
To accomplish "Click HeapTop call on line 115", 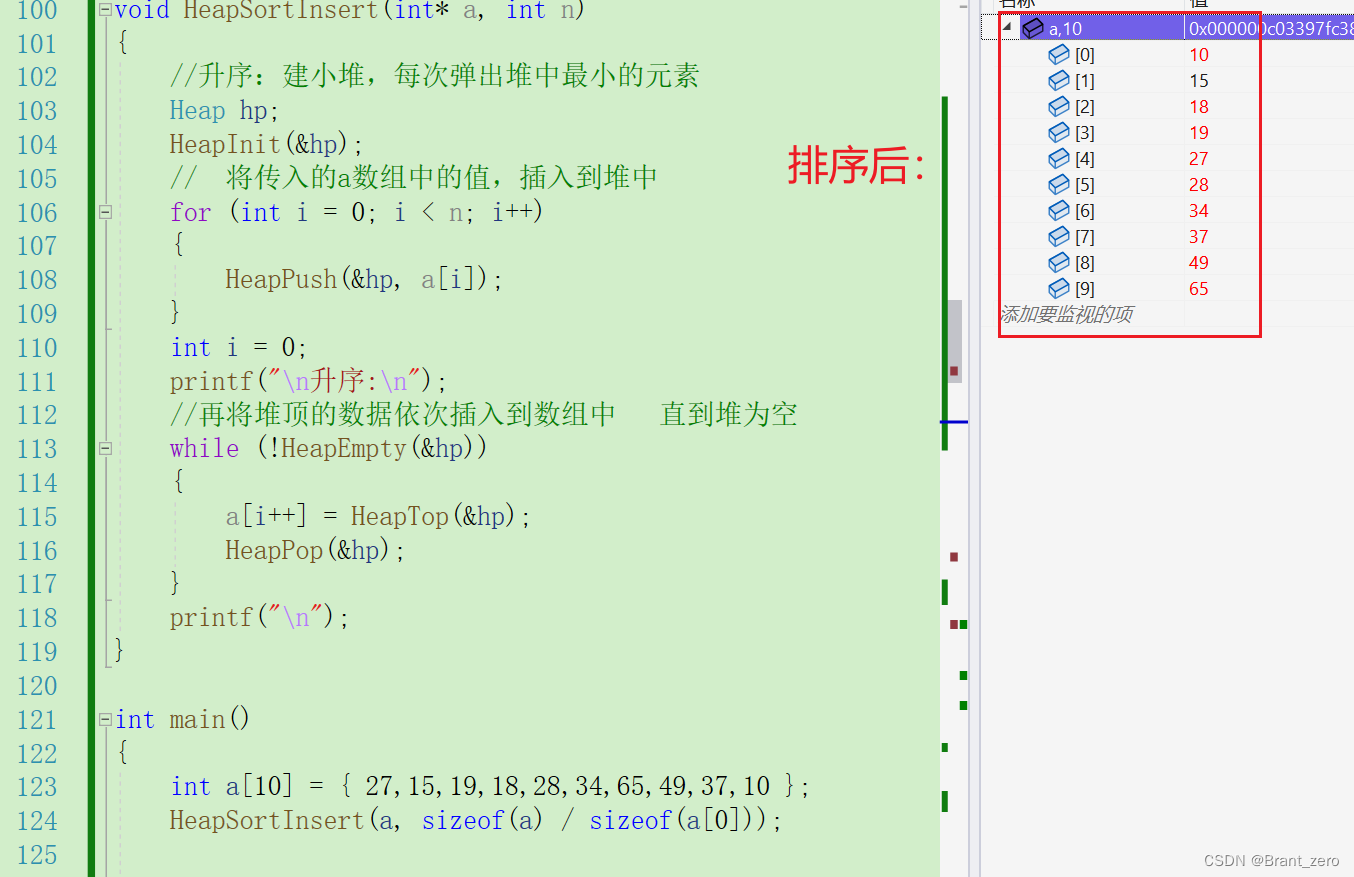I will point(400,517).
